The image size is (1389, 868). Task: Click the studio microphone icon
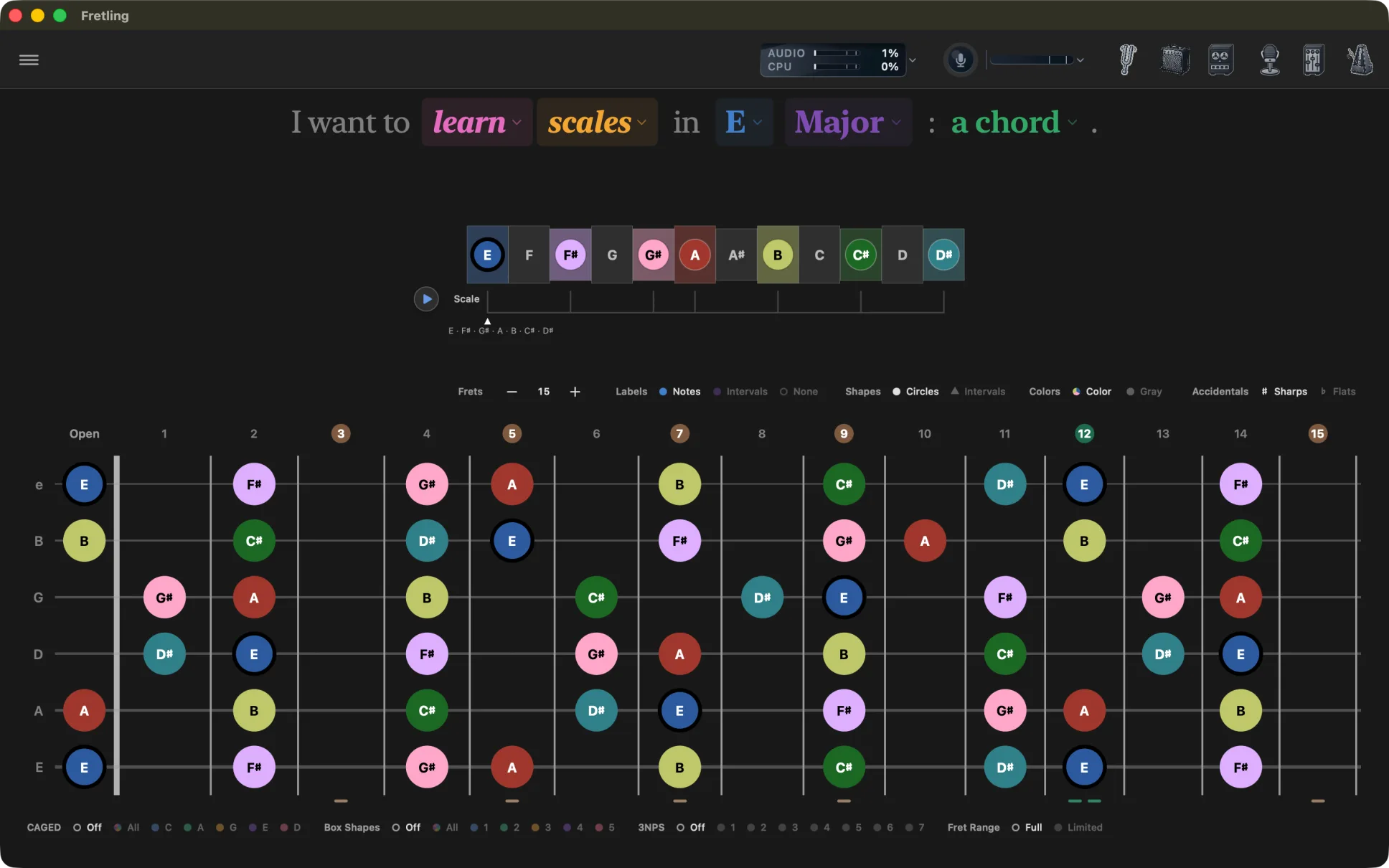(1270, 60)
